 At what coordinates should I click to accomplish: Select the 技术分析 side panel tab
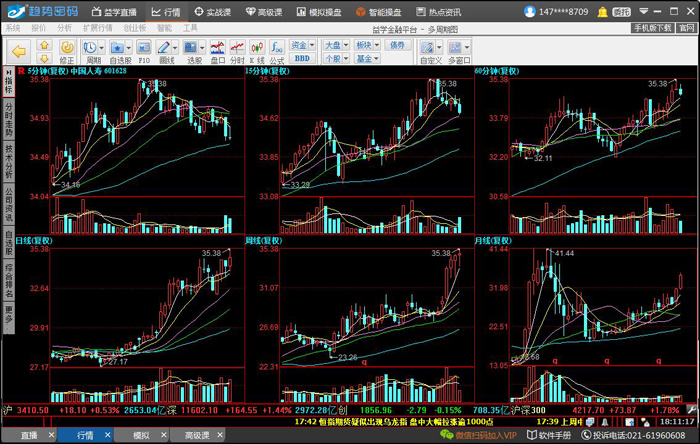[8, 159]
